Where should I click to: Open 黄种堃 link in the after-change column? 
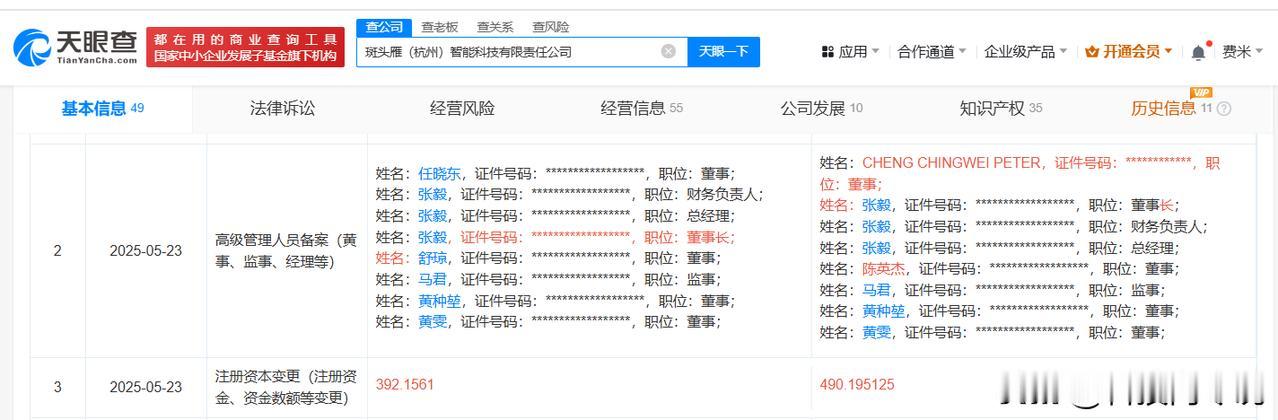coord(884,311)
